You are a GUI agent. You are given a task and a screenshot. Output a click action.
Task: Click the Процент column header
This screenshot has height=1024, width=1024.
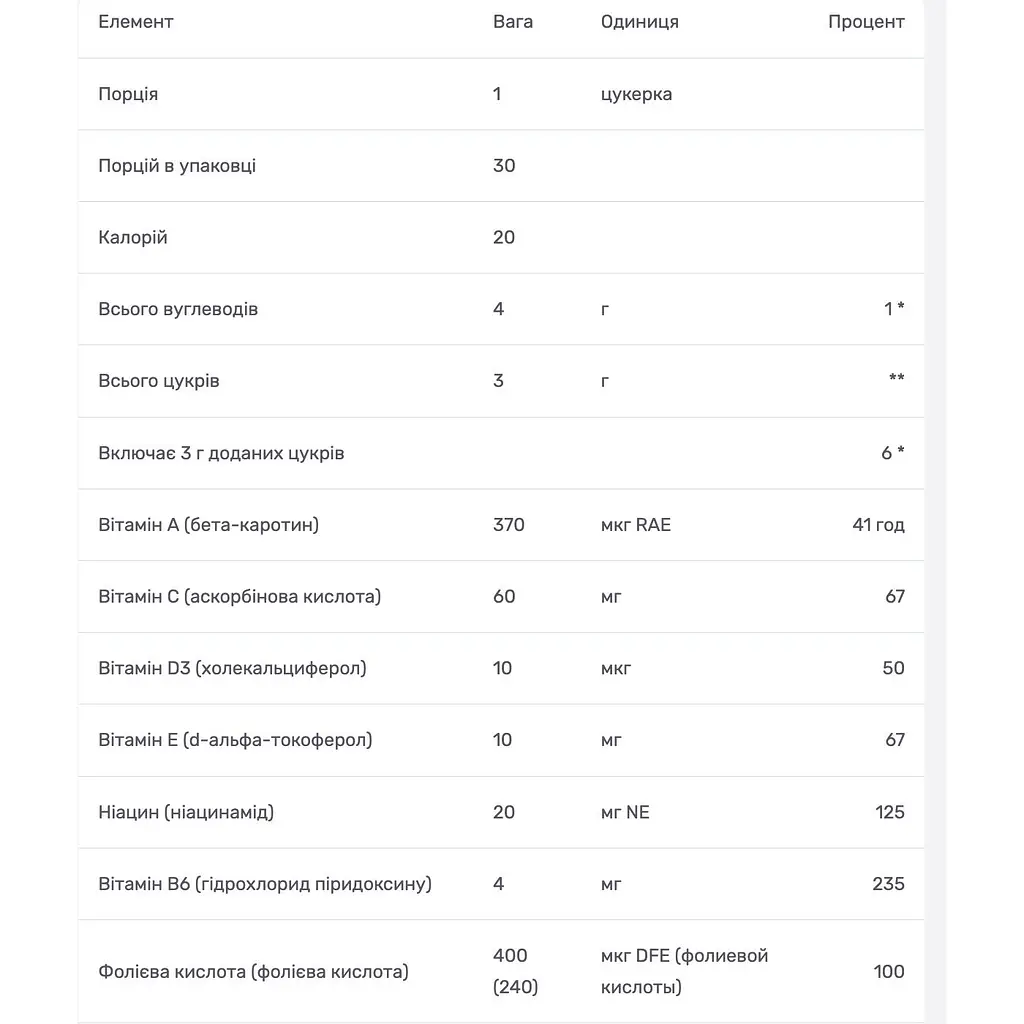point(866,22)
